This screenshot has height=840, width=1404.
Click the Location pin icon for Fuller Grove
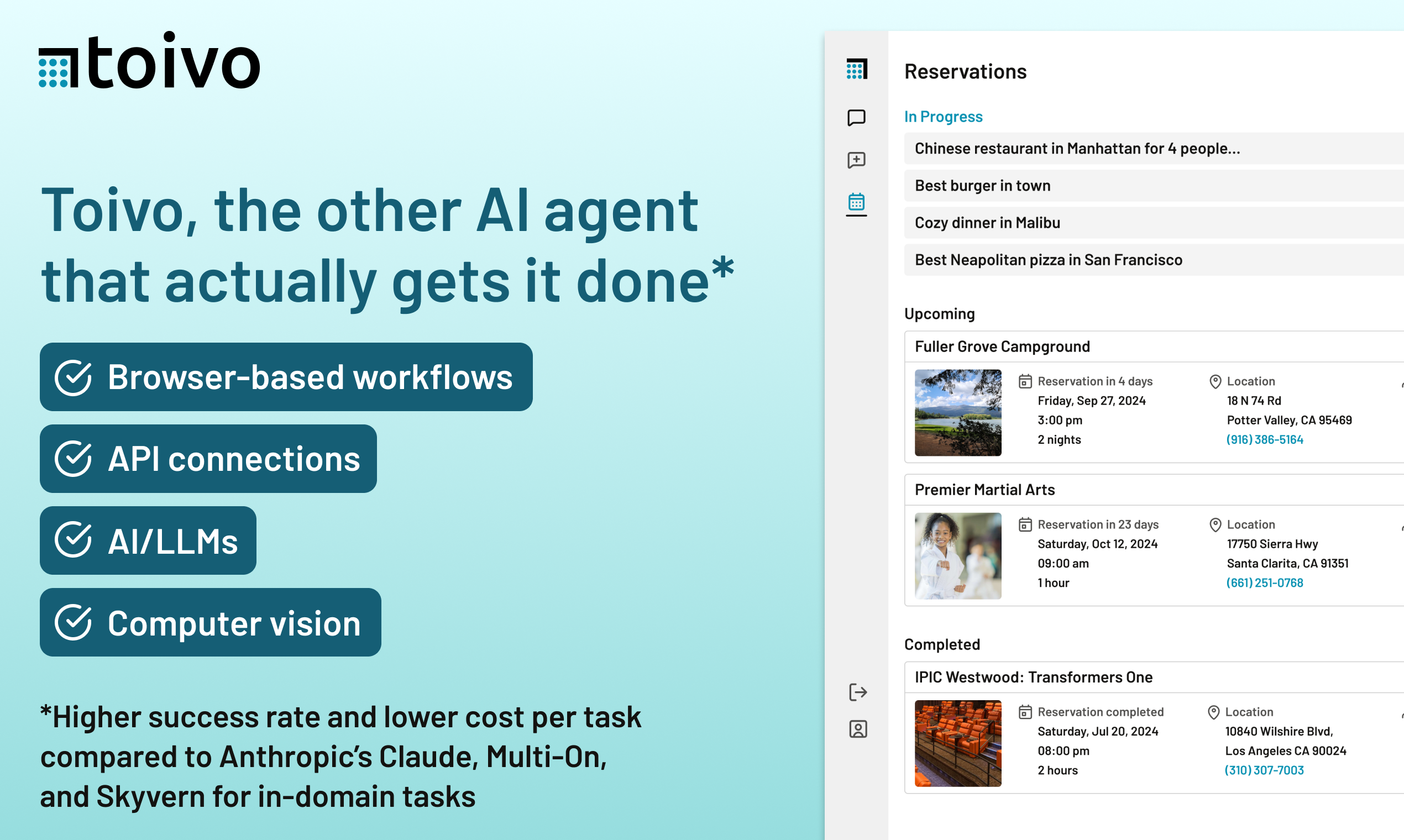tap(1215, 381)
